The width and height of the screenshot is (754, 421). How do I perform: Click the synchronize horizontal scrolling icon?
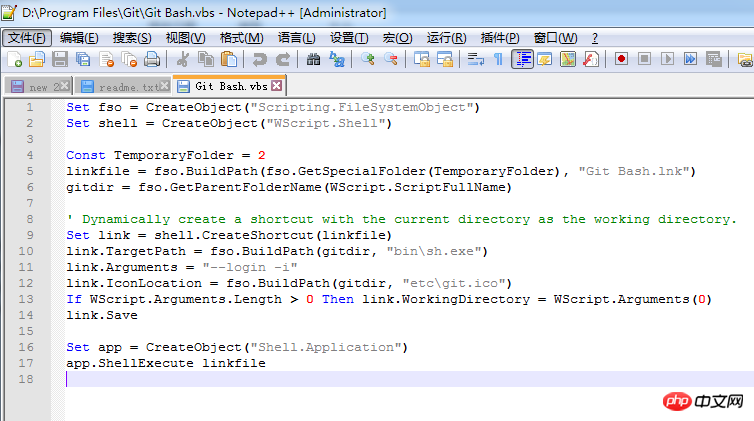445,60
